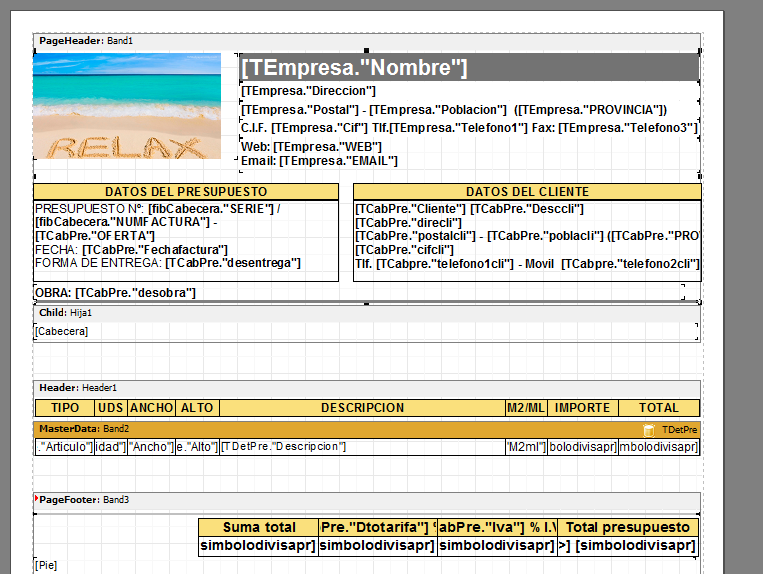763x574 pixels.
Task: Select the TOTAL column header
Action: (x=659, y=408)
